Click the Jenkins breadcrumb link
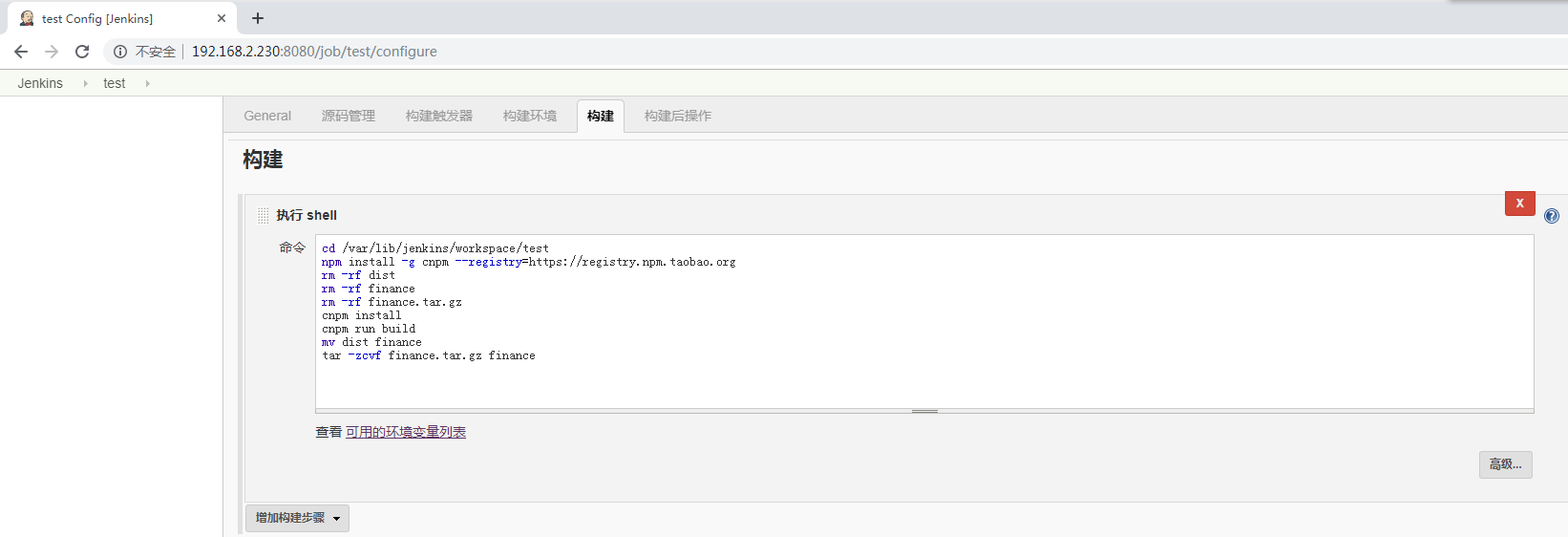The height and width of the screenshot is (537, 1568). click(x=40, y=83)
